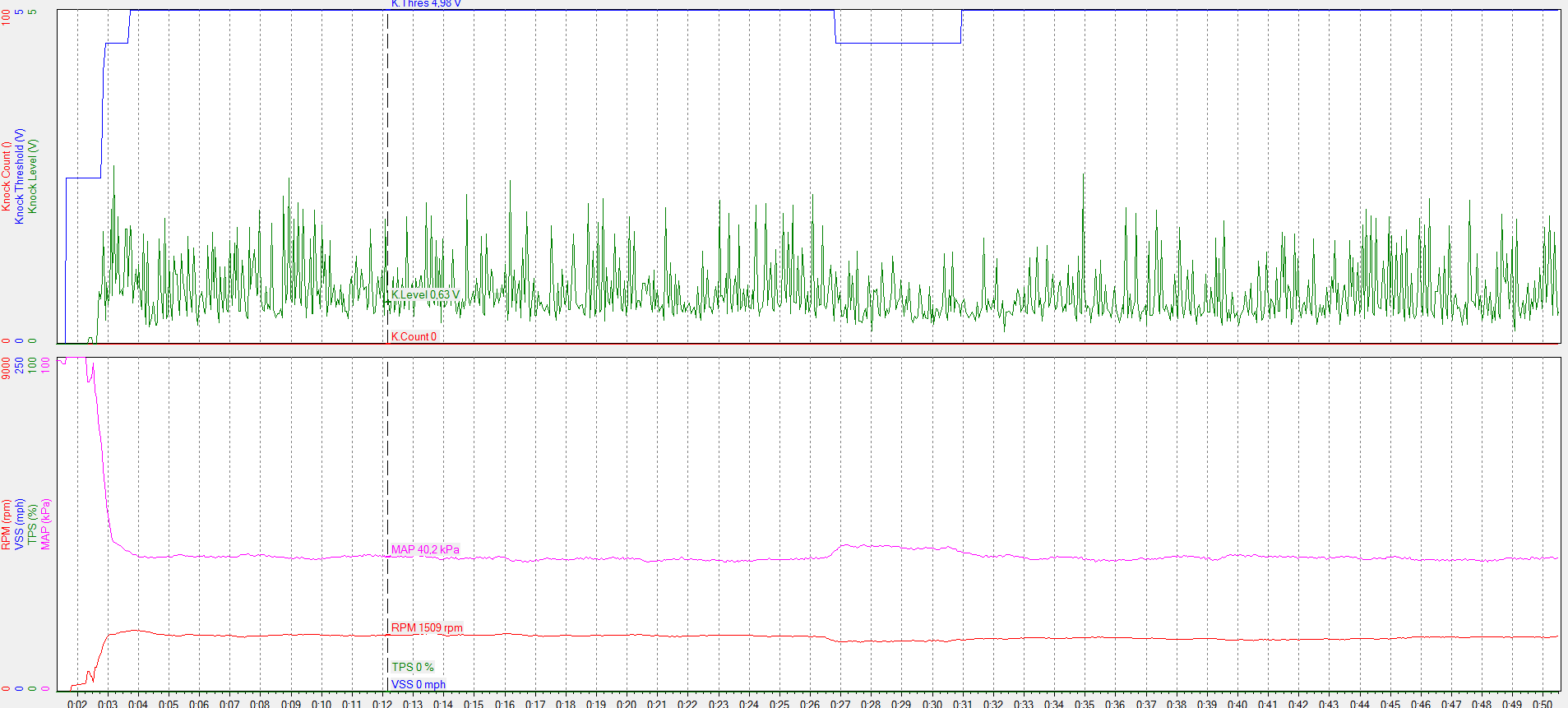The image size is (1568, 708).
Task: Click the 0:40 time axis label
Action: click(x=1237, y=703)
